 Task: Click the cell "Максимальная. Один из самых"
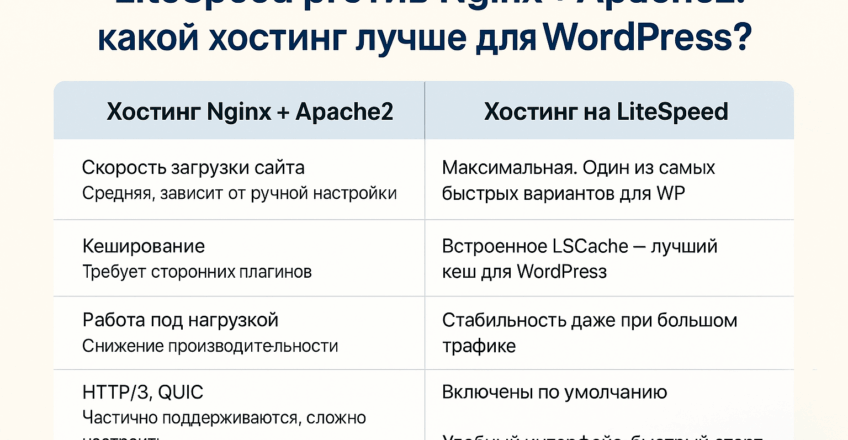point(578,168)
